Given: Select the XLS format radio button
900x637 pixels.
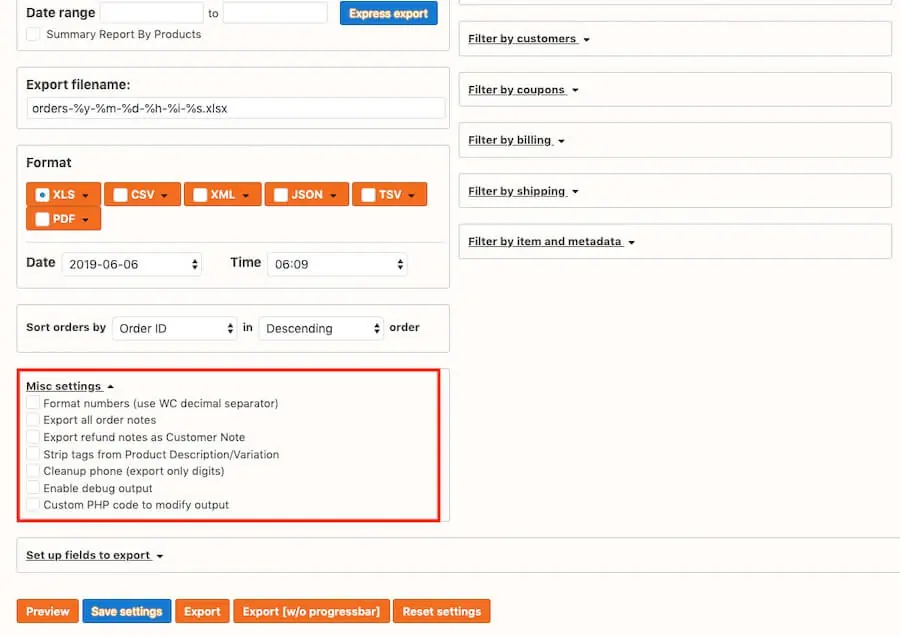Looking at the screenshot, I should pos(42,195).
